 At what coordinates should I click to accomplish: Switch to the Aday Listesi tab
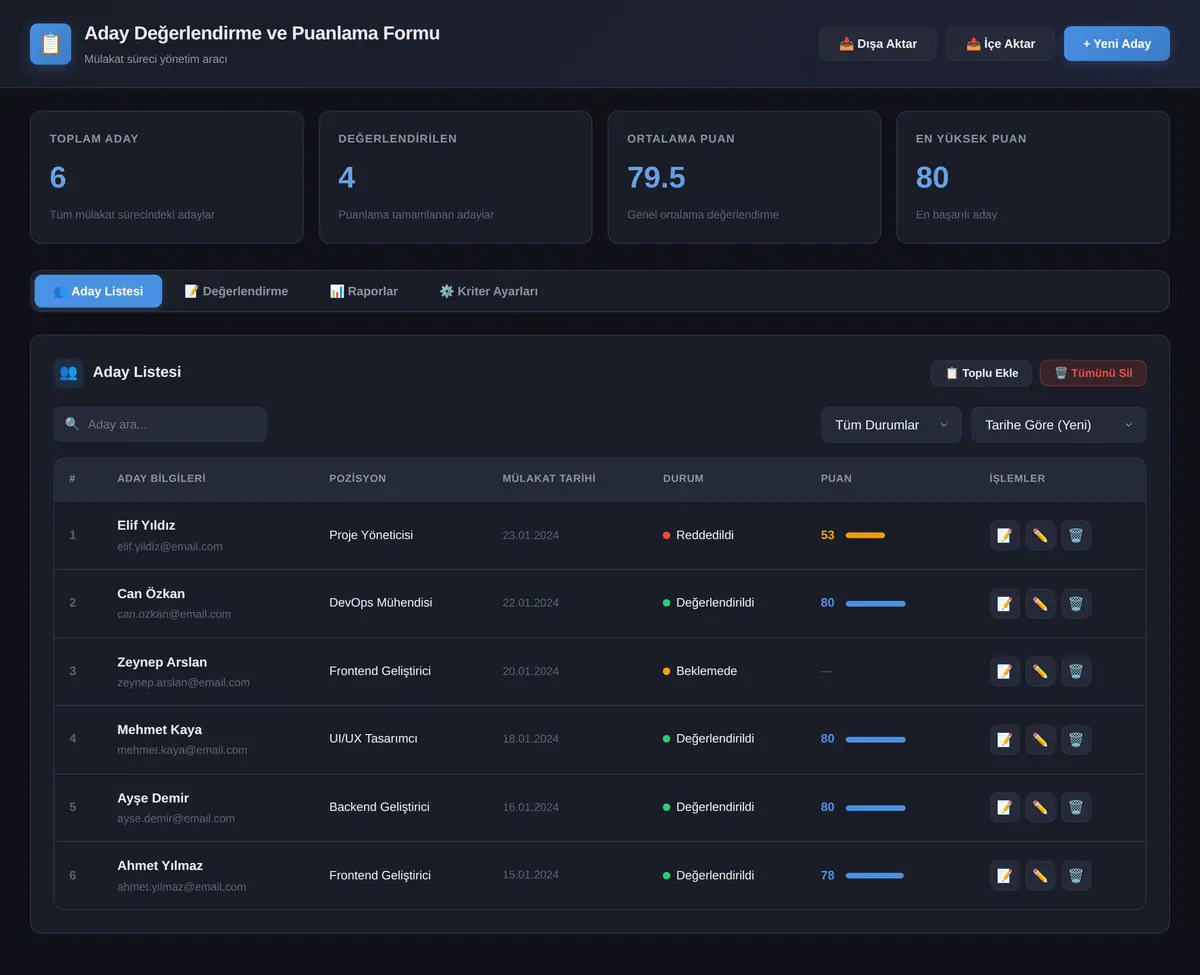point(98,291)
